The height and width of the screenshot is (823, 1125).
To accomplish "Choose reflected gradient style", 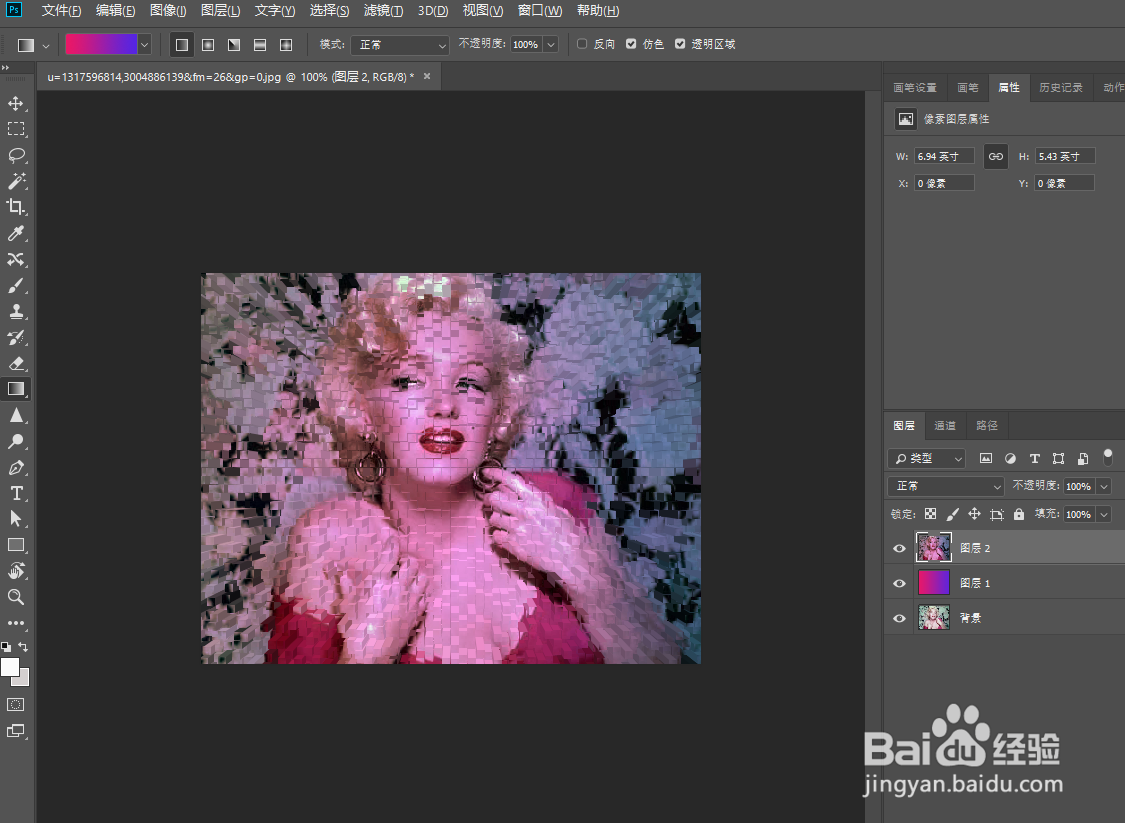I will 260,44.
